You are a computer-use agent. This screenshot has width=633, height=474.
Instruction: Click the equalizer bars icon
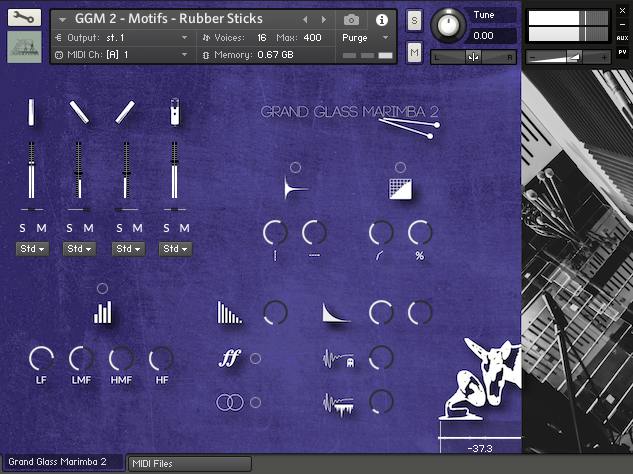coord(103,312)
